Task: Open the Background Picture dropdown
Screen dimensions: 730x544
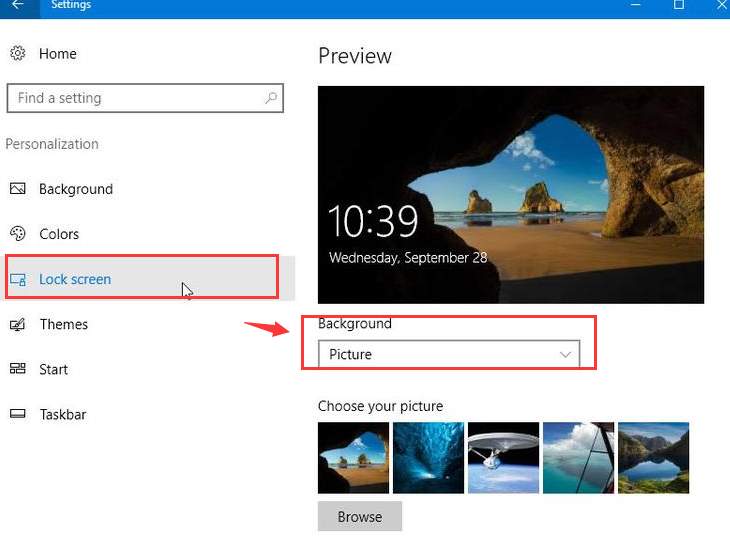Action: tap(448, 355)
